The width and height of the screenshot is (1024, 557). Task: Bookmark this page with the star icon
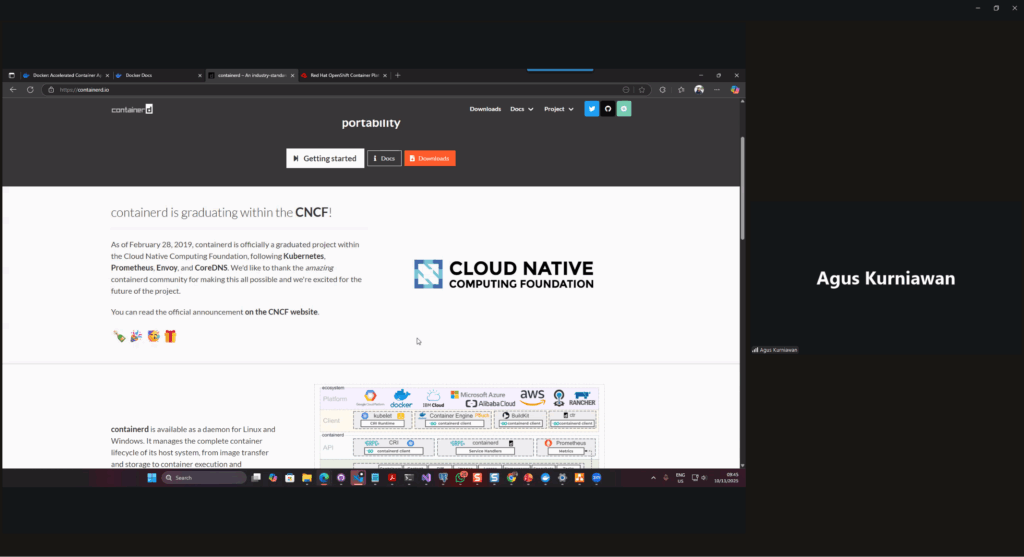[x=642, y=89]
